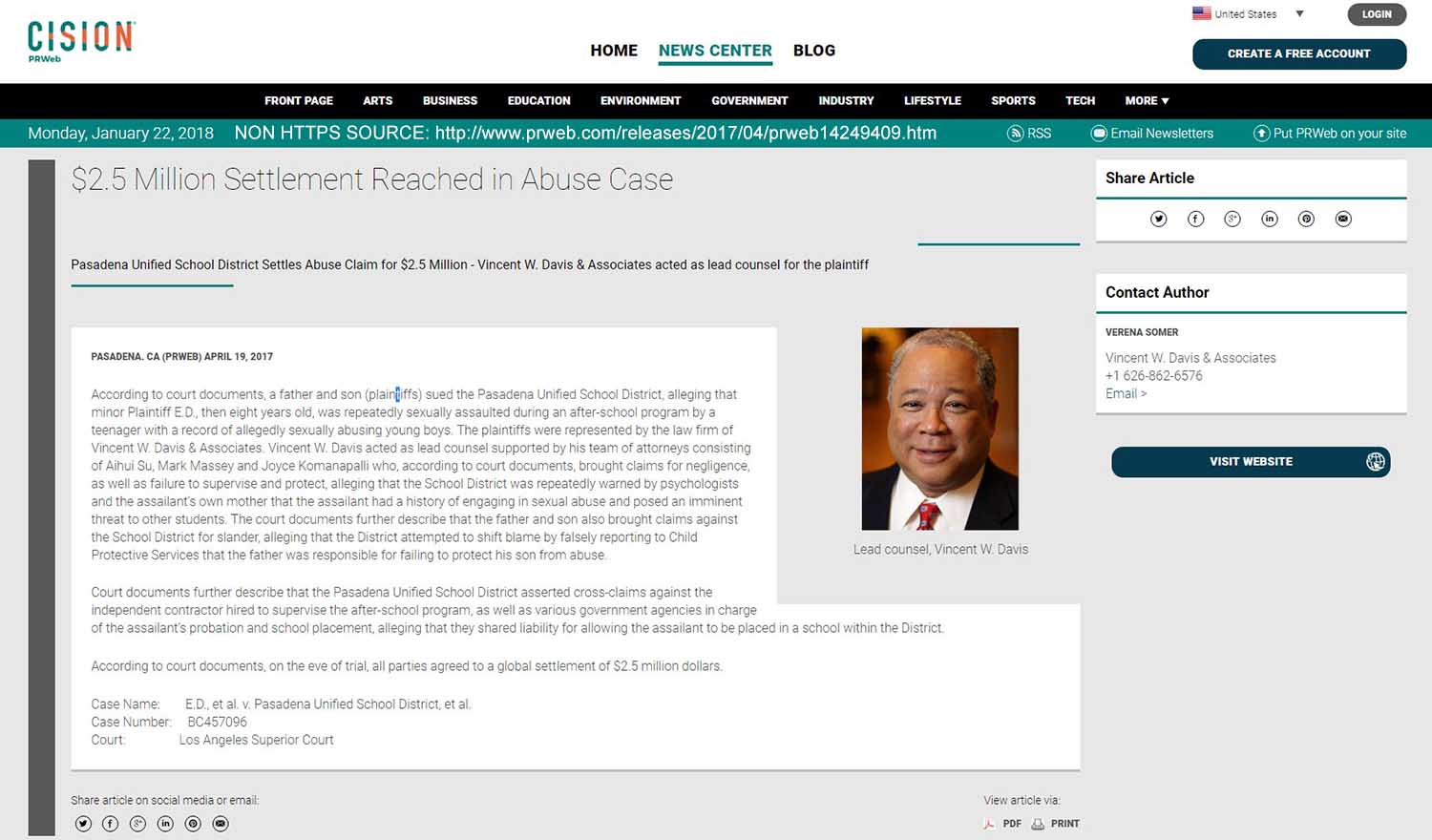Select FRONT PAGE category
This screenshot has height=840, width=1432.
pos(299,100)
